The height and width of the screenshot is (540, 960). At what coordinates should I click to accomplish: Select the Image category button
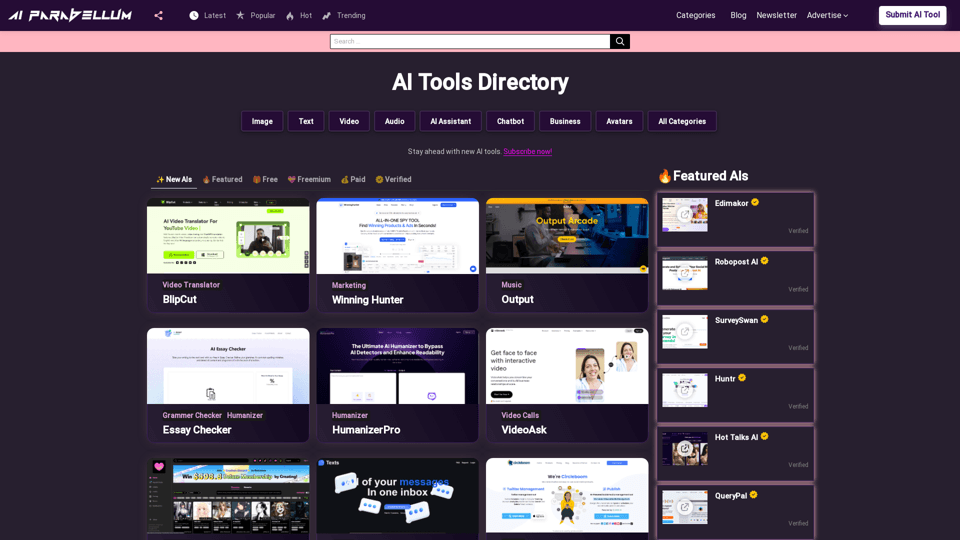tap(262, 121)
